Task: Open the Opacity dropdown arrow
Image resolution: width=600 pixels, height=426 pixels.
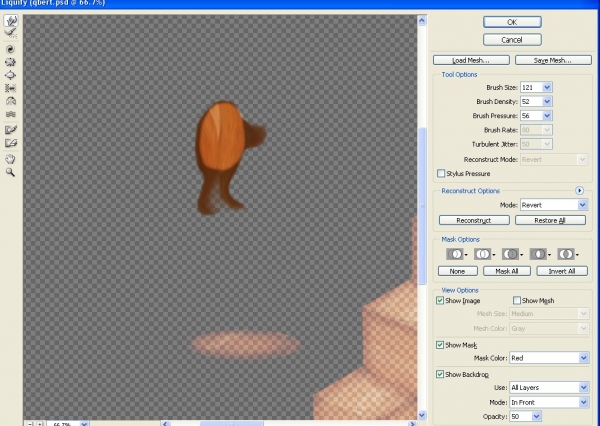Action: point(536,416)
